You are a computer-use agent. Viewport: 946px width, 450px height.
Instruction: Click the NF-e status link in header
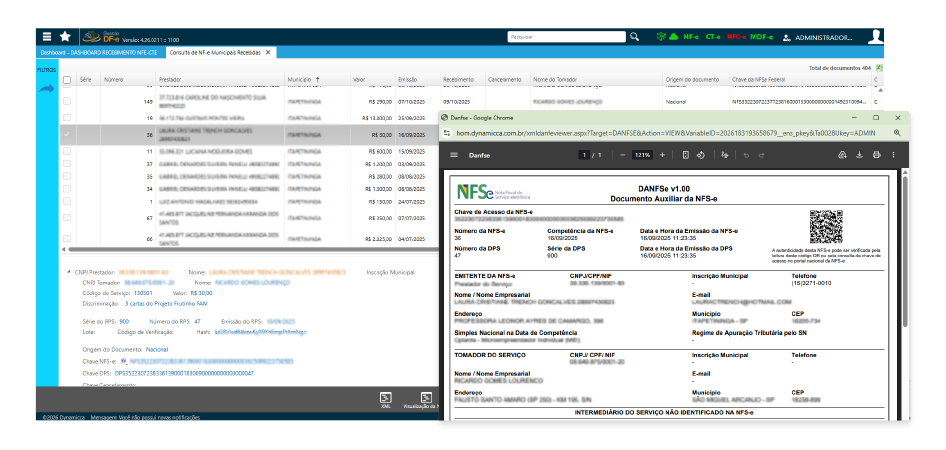coord(690,37)
